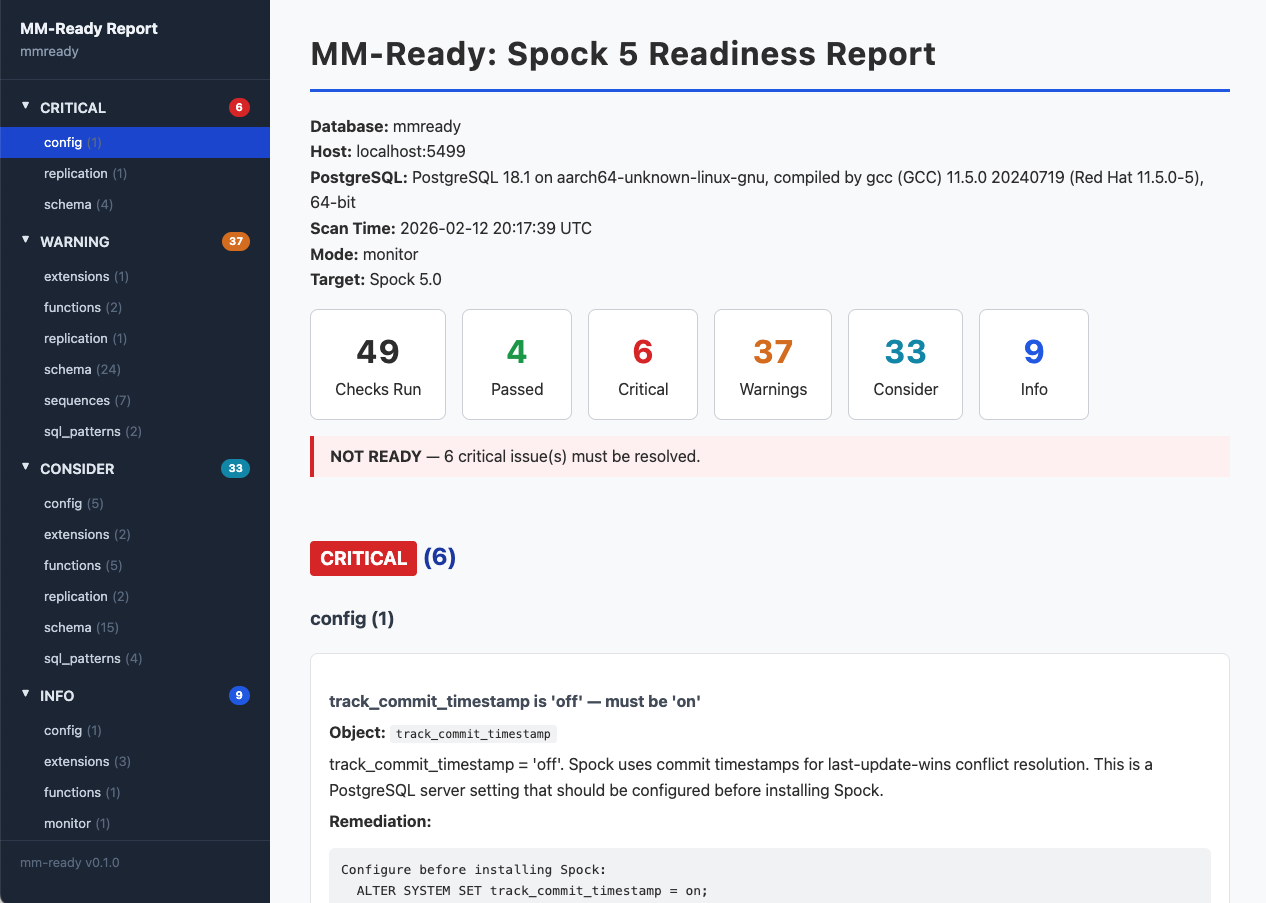
Task: Collapse the INFO section in the sidebar
Action: (x=25, y=695)
